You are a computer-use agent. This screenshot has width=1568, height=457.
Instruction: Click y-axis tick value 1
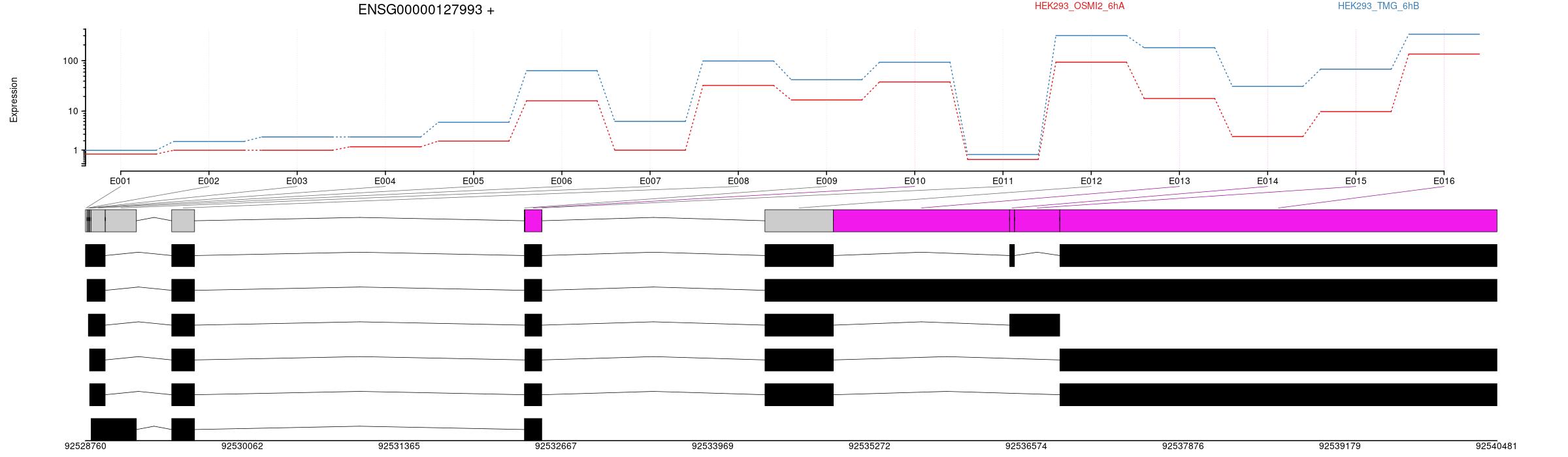click(x=75, y=151)
